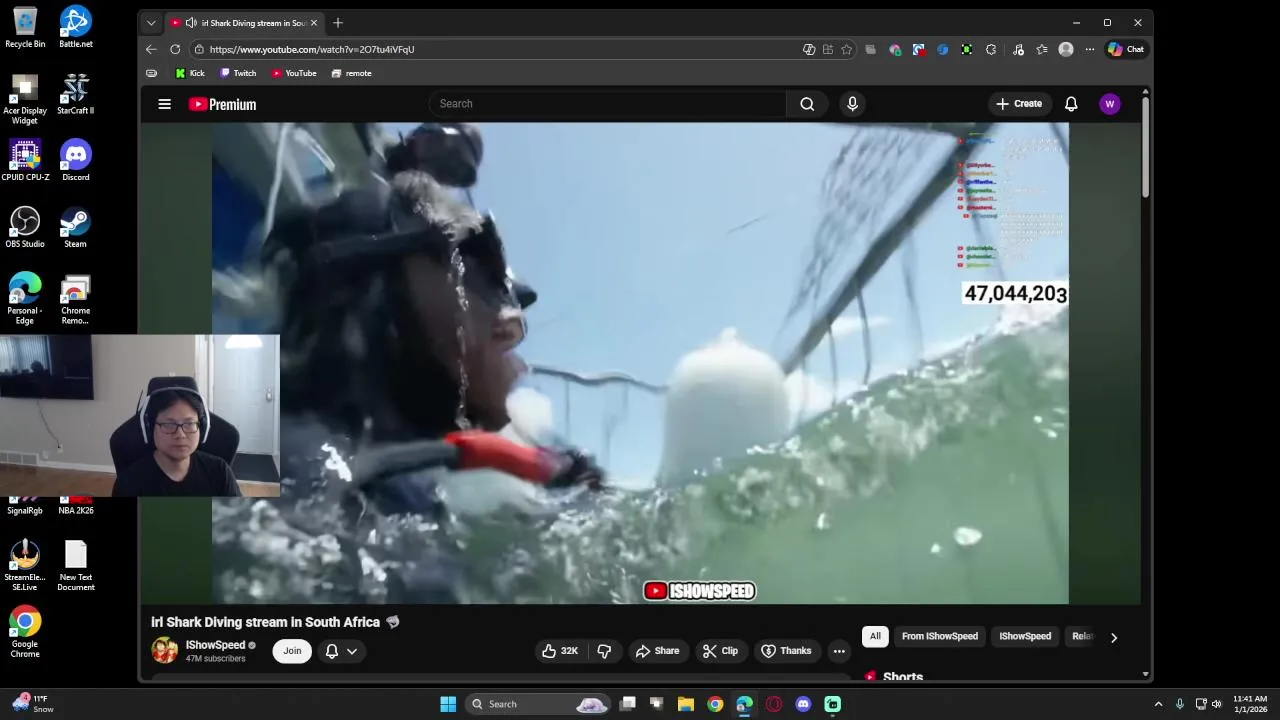The width and height of the screenshot is (1280, 720).
Task: Mute tab via speaker icon on tab
Action: [x=191, y=22]
